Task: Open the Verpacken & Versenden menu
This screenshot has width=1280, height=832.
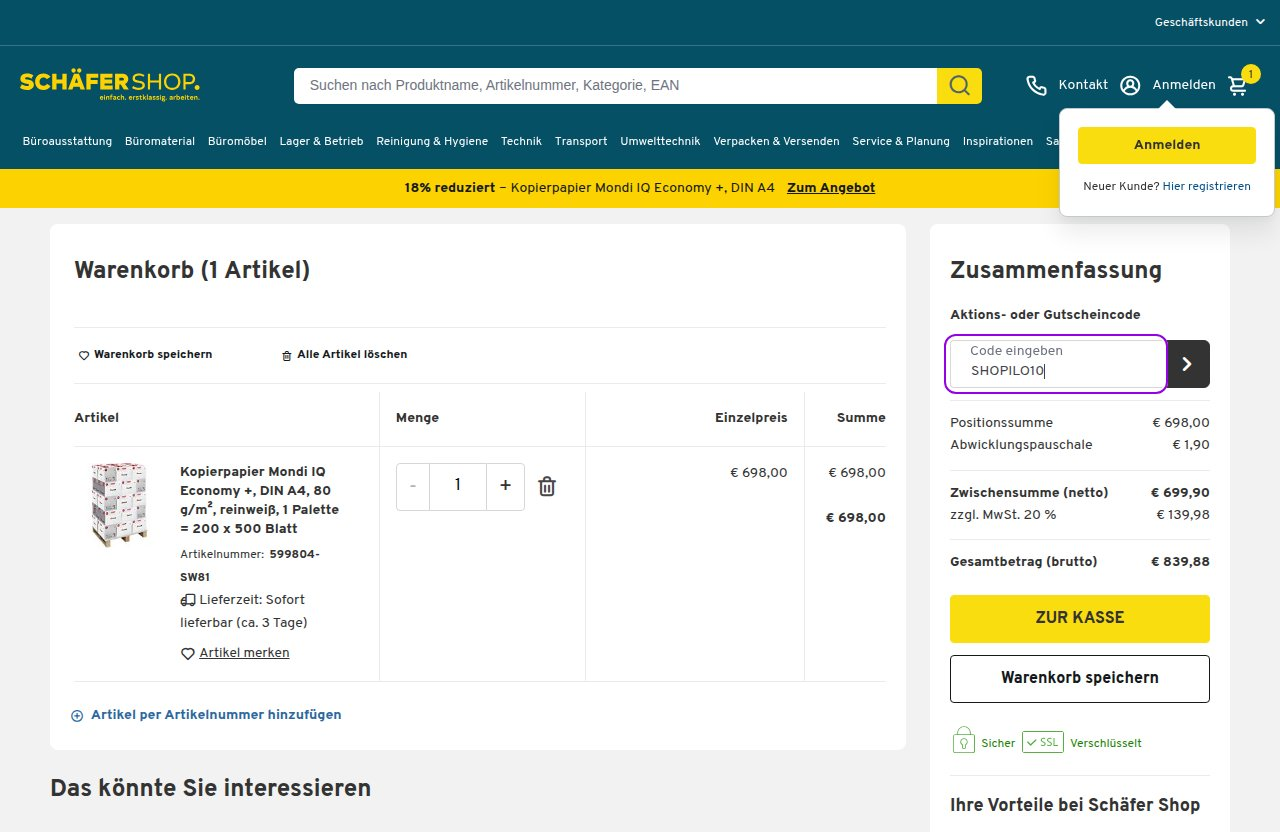Action: [776, 141]
